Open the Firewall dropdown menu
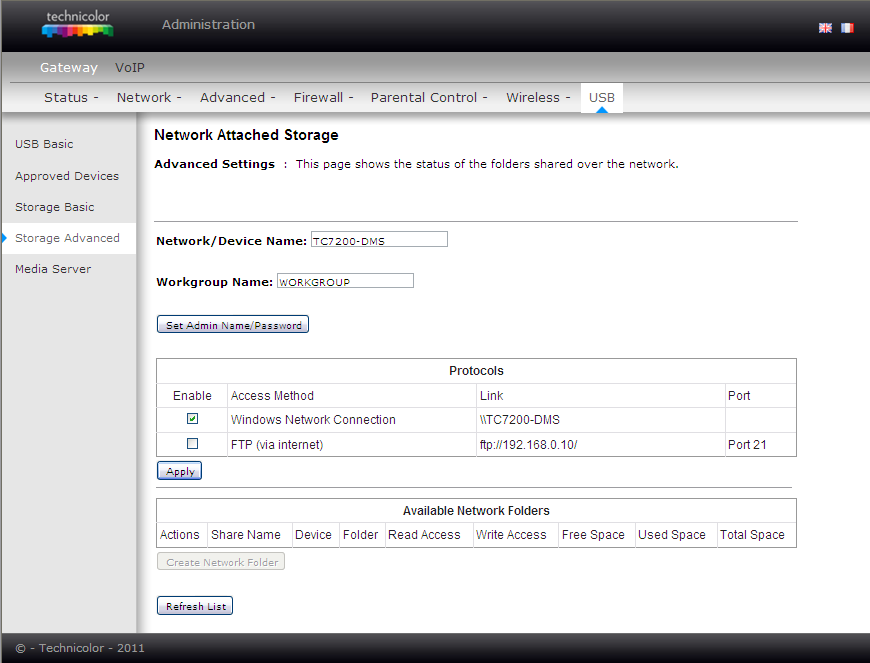870x663 pixels. tap(323, 98)
